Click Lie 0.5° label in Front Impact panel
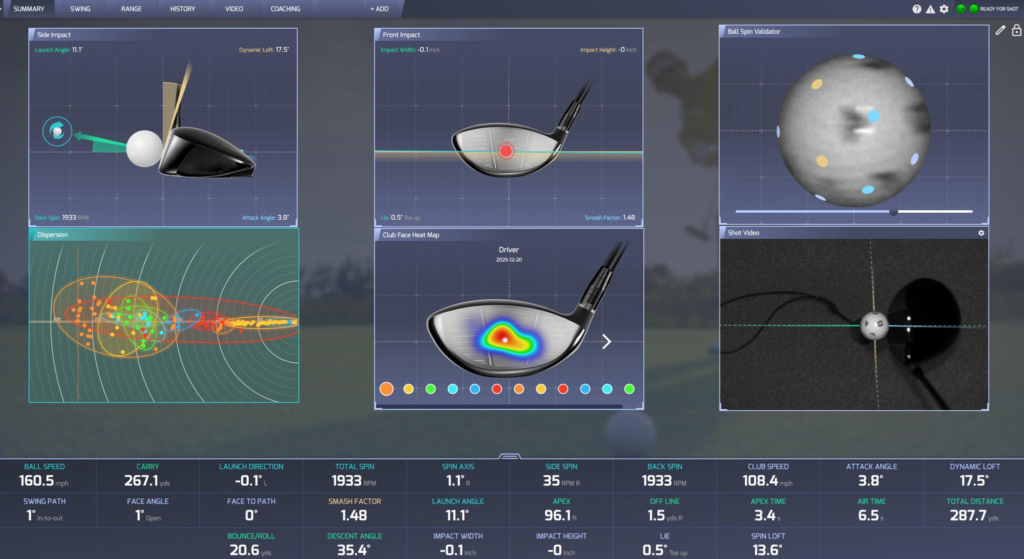This screenshot has height=559, width=1024. pyautogui.click(x=400, y=217)
